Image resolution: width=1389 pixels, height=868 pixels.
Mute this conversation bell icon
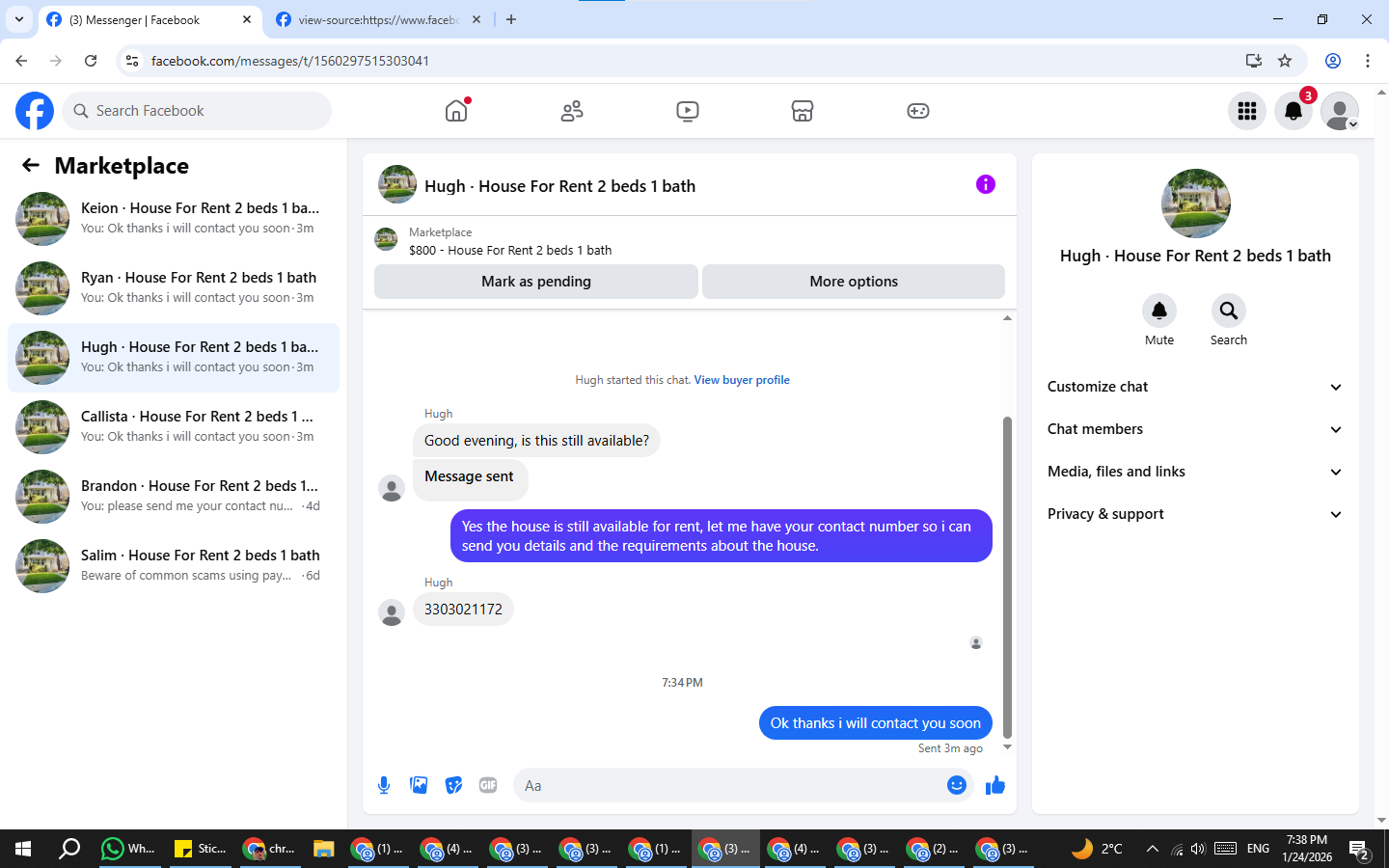pyautogui.click(x=1159, y=311)
